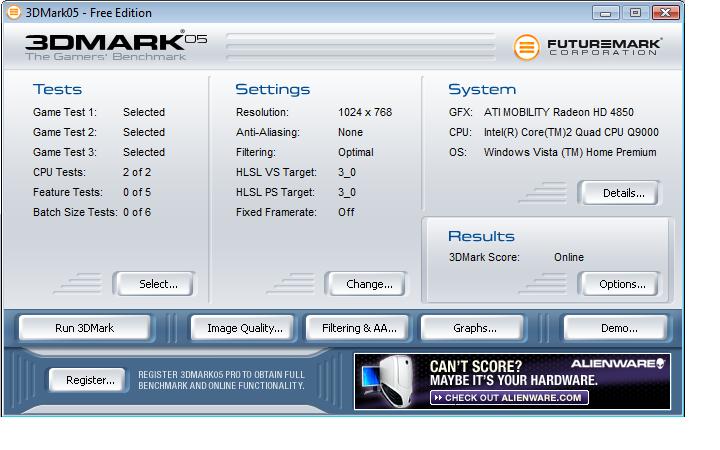Click the Settings section heading
The height and width of the screenshot is (450, 720).
click(273, 89)
